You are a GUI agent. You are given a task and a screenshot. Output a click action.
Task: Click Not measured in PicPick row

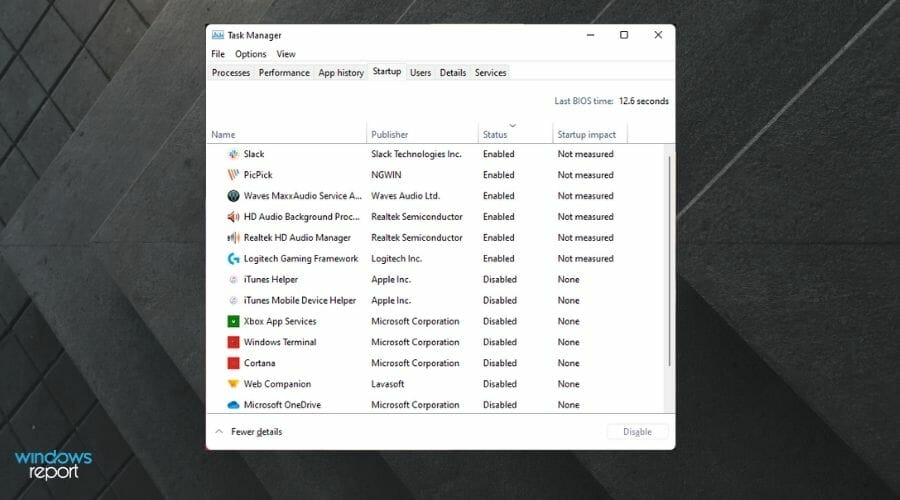585,175
